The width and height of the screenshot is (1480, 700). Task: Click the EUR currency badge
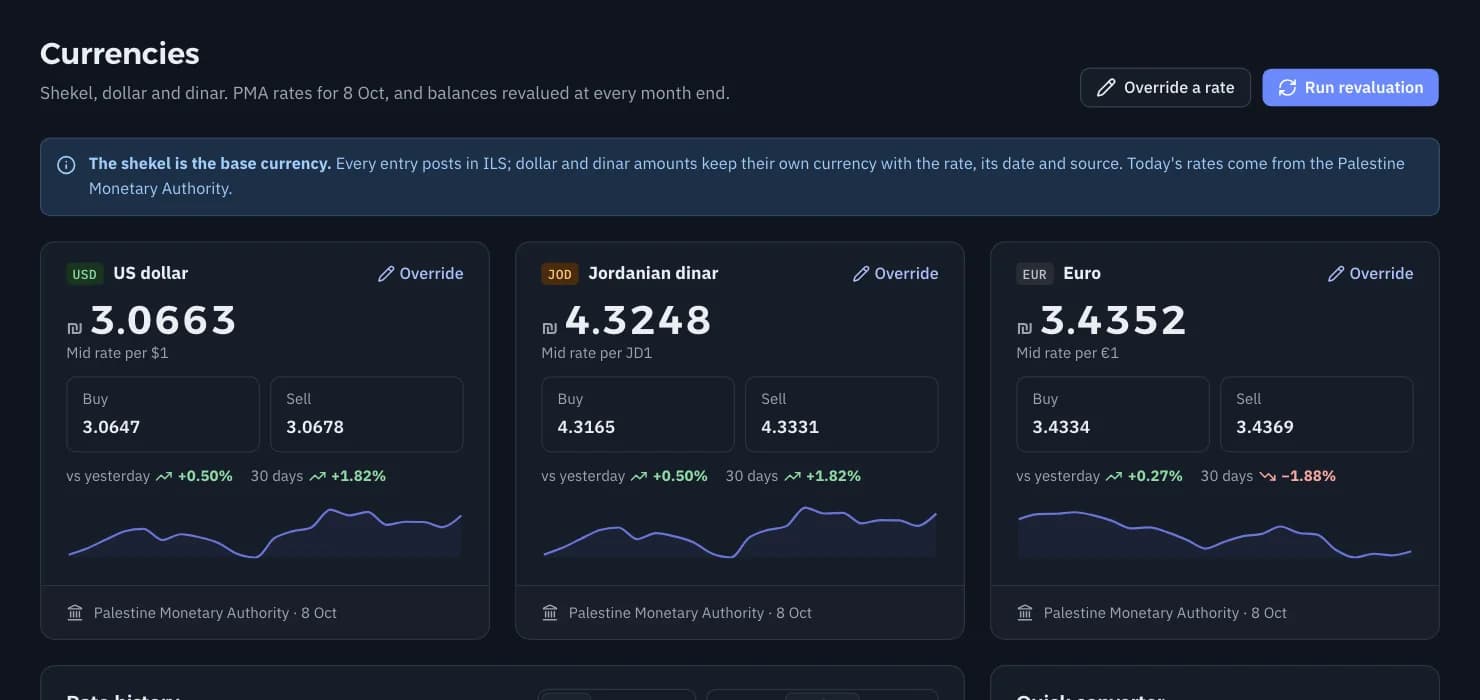click(x=1035, y=274)
